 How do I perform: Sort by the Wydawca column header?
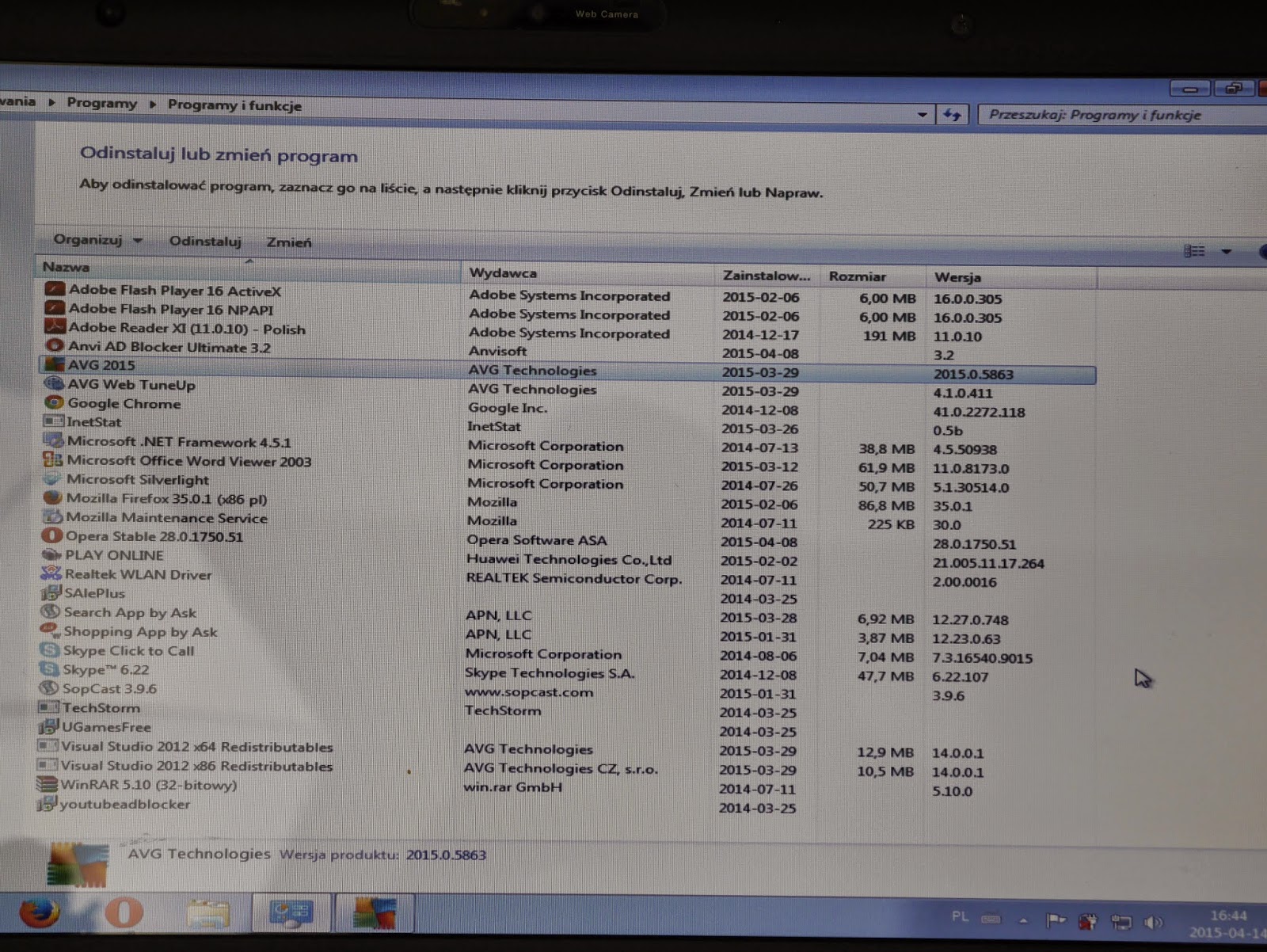pyautogui.click(x=587, y=273)
